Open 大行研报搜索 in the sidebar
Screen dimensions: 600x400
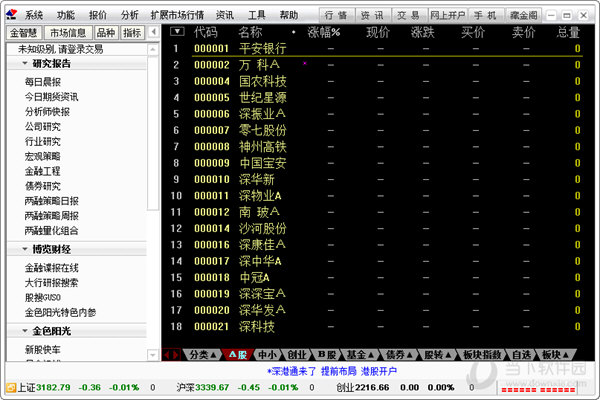coord(51,282)
